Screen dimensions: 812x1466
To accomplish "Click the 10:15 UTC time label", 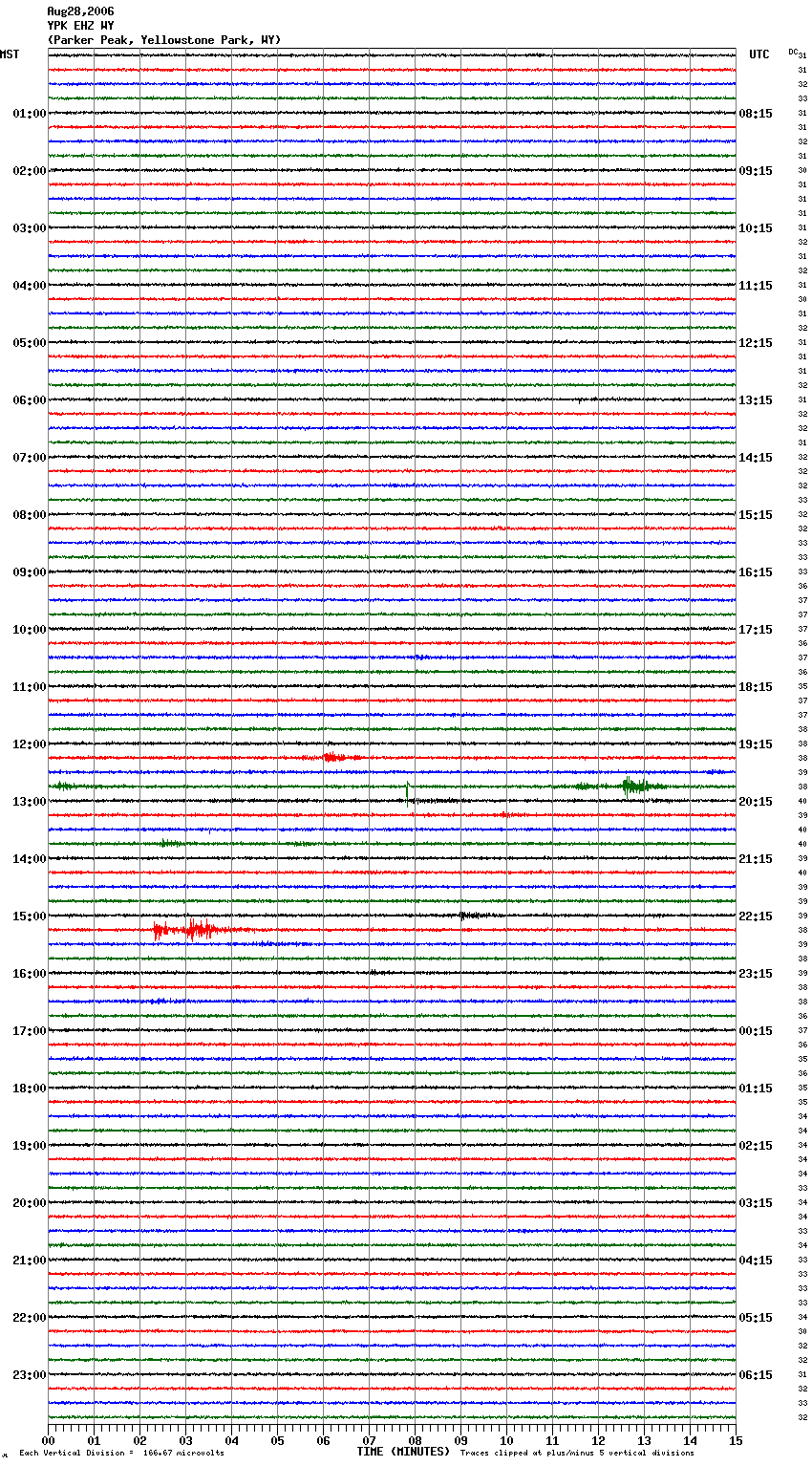I will point(756,228).
